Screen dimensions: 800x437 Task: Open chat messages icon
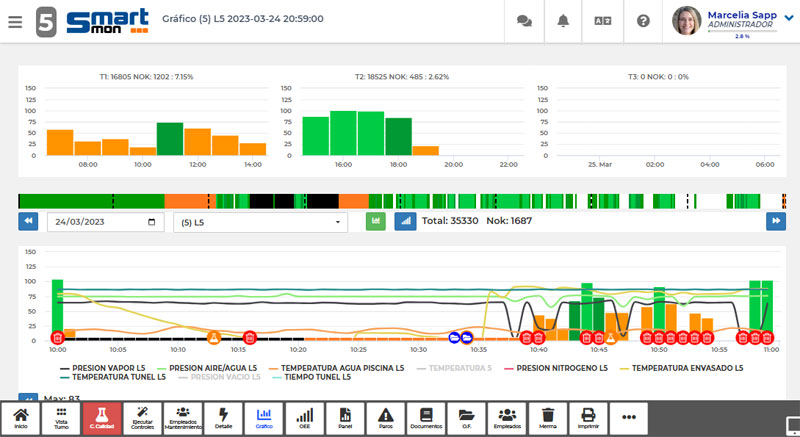tap(523, 21)
